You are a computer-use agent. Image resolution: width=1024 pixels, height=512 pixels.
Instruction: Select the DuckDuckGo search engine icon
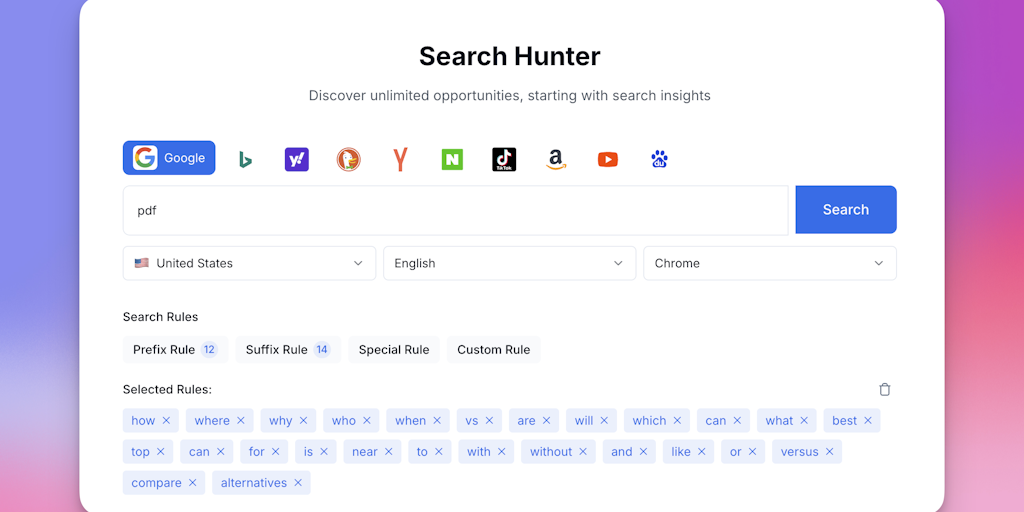click(349, 159)
